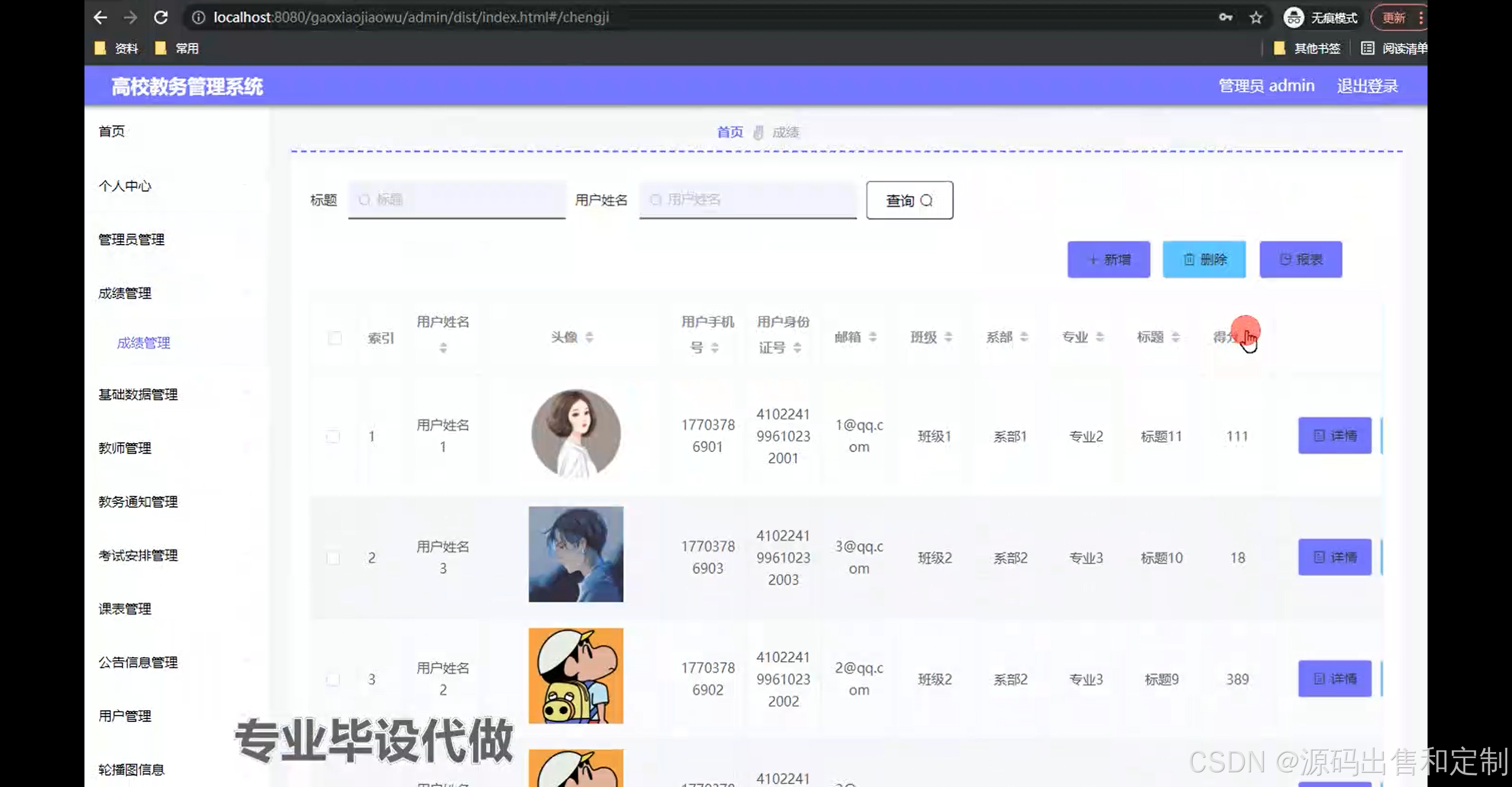The height and width of the screenshot is (787, 1512).
Task: Expand 基础数据管理 sidebar menu
Action: pos(138,395)
